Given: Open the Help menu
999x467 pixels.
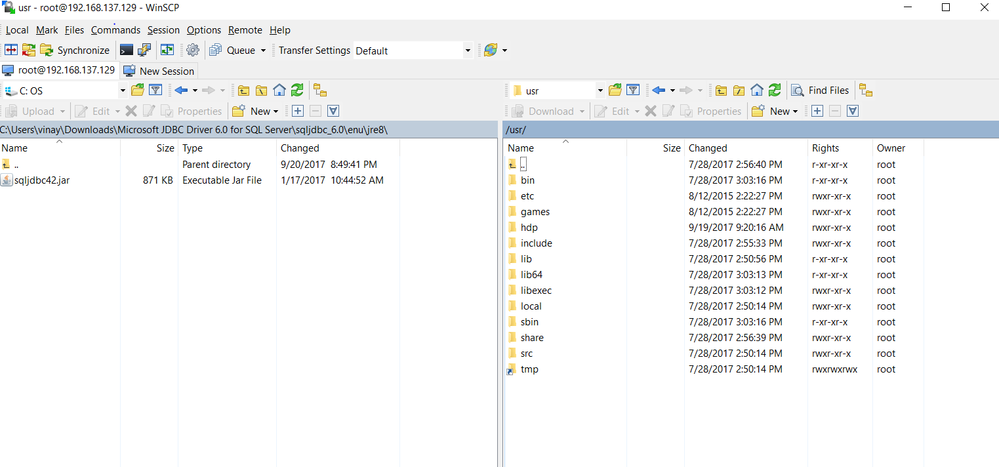Looking at the screenshot, I should (280, 30).
